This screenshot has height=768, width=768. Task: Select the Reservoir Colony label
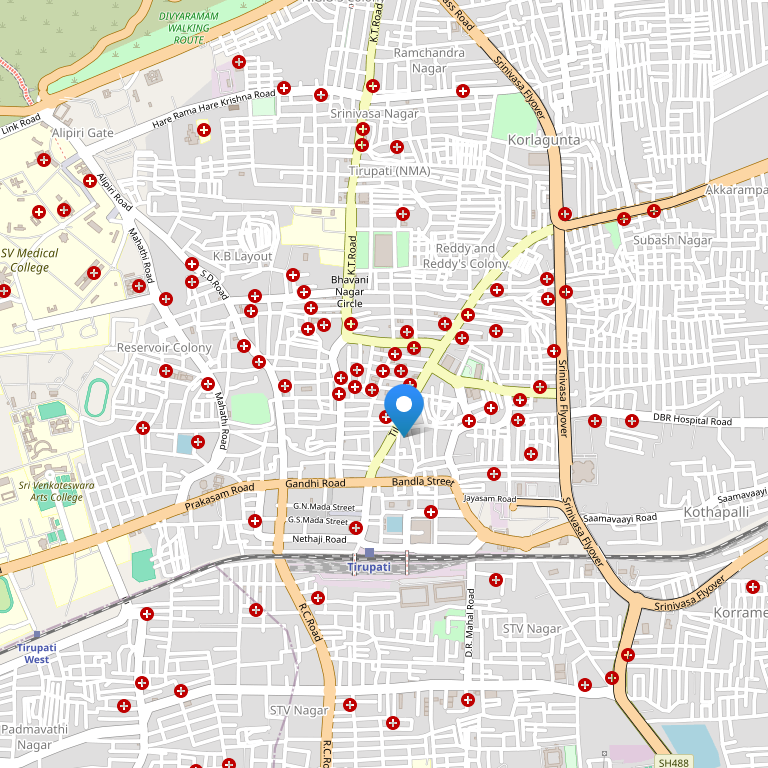[x=164, y=348]
